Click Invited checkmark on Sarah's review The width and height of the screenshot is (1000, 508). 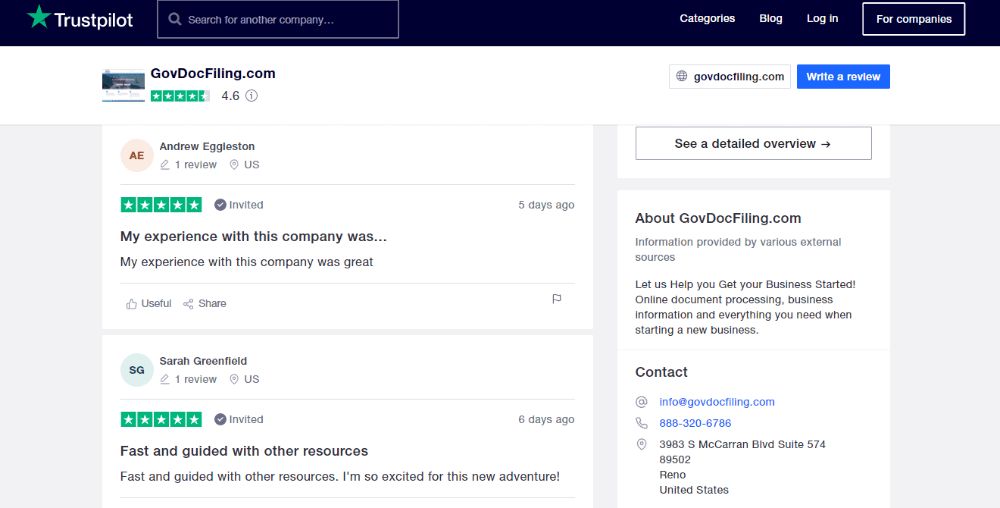[220, 419]
